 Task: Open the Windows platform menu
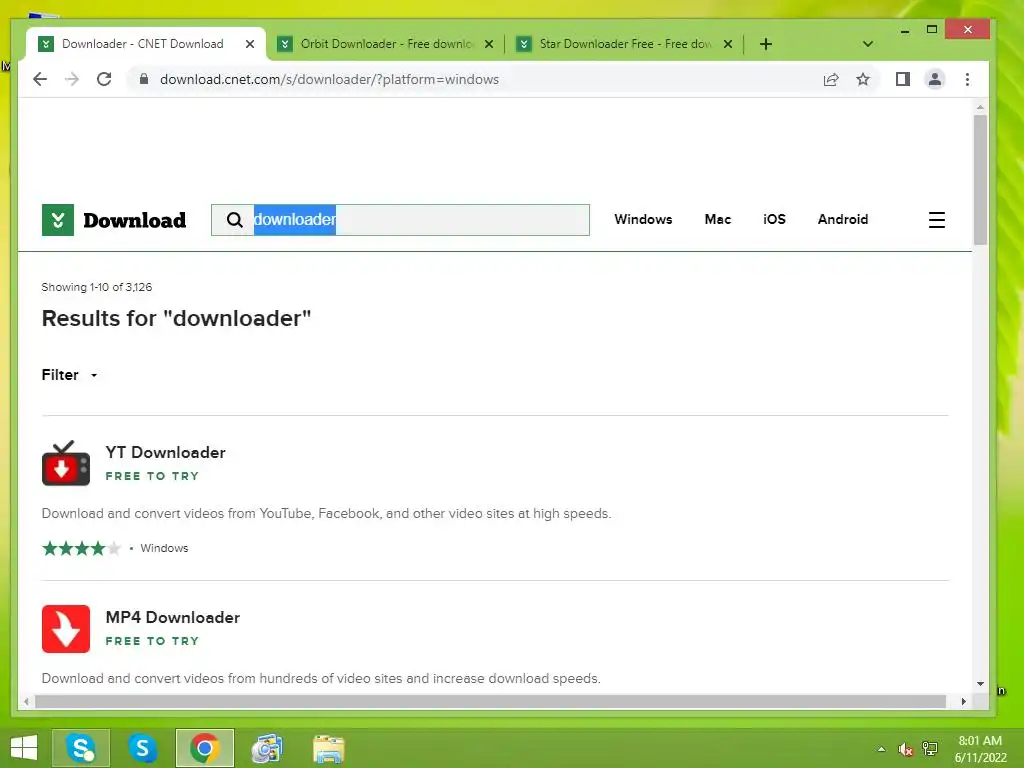pyautogui.click(x=643, y=219)
